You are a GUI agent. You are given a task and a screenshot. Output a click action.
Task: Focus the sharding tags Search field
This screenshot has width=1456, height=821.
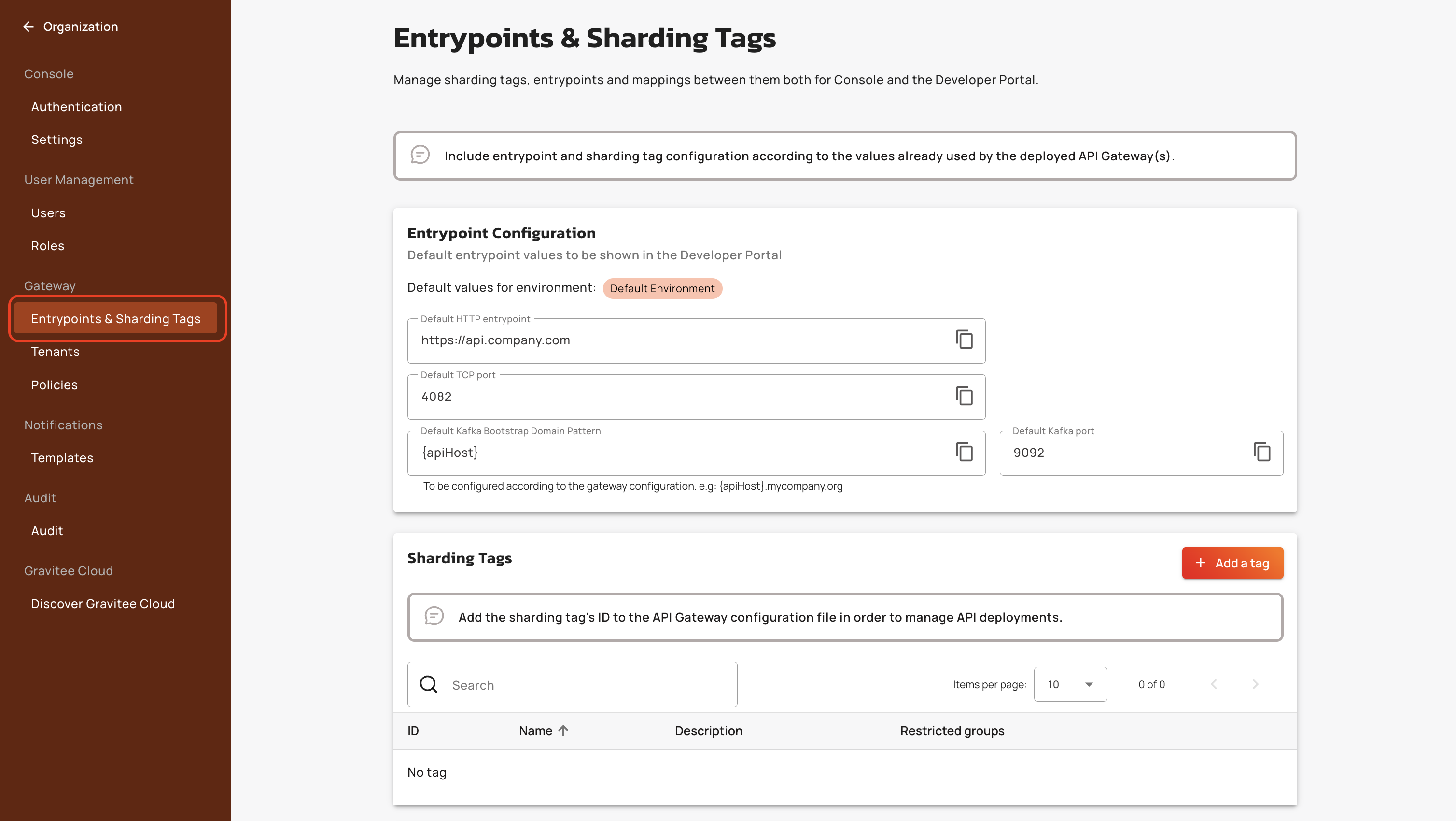pyautogui.click(x=588, y=685)
